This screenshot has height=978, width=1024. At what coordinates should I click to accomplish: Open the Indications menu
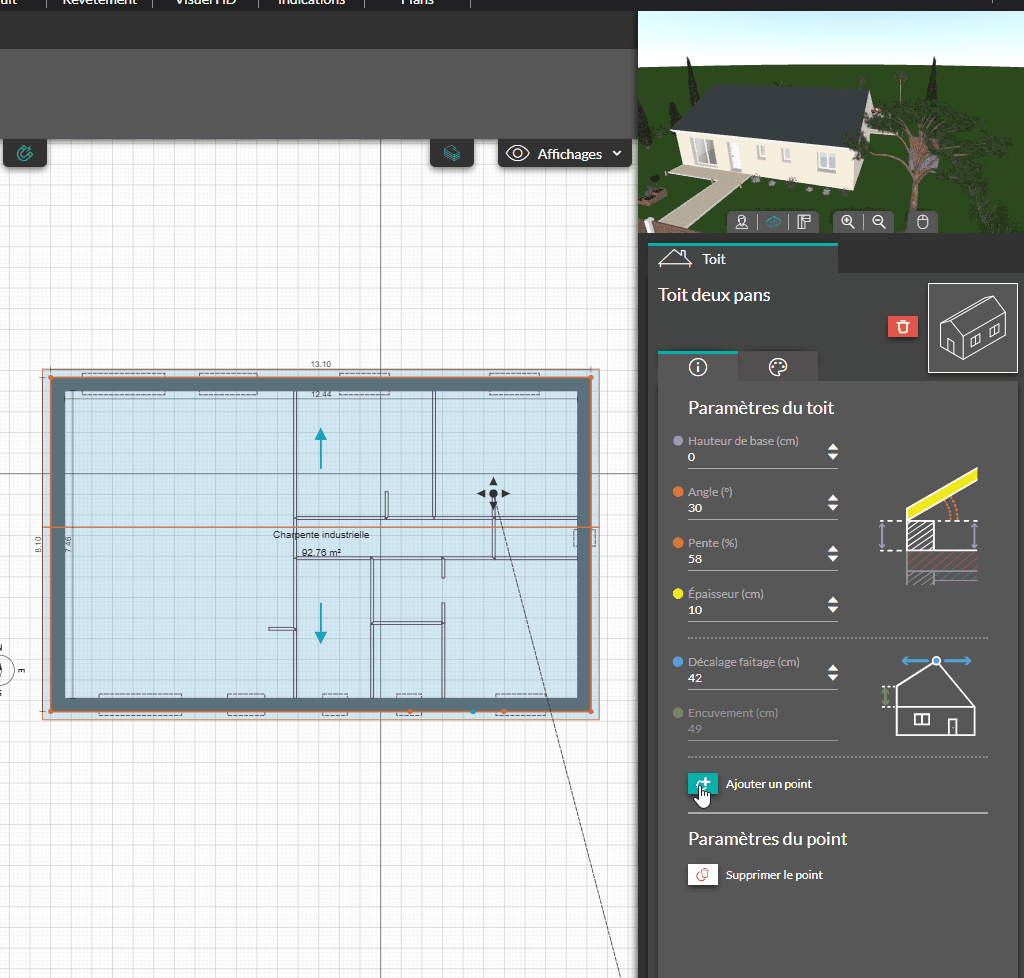(x=311, y=3)
